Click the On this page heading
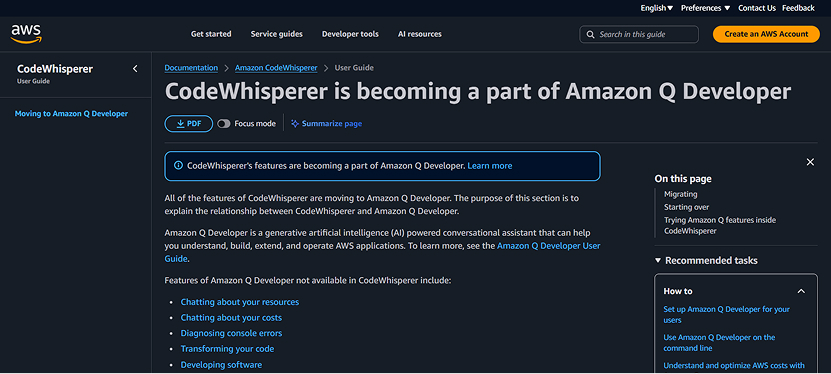This screenshot has width=831, height=374. click(683, 179)
